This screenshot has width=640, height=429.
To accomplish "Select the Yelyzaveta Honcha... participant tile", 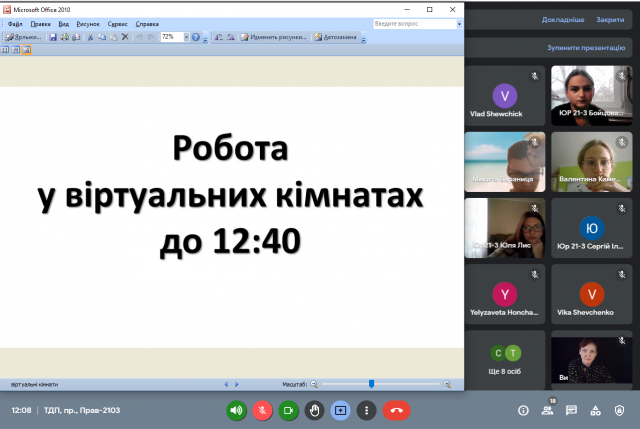I will [x=505, y=294].
